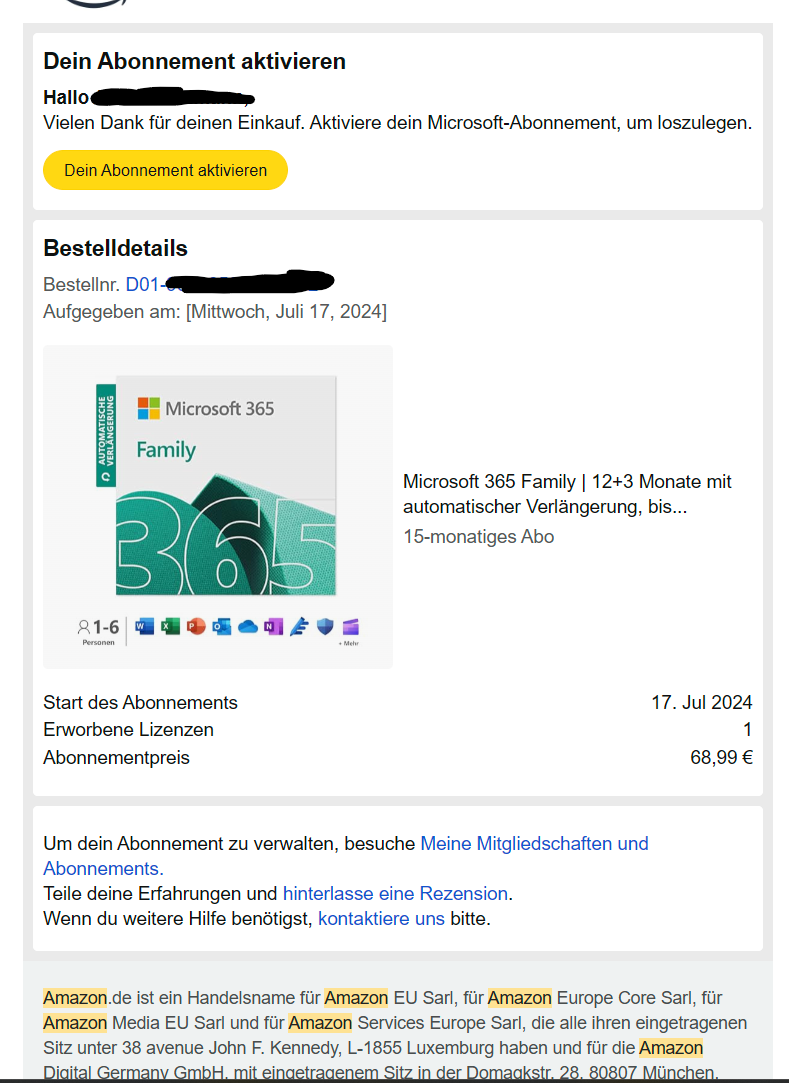Click the Microsoft four-color logo
This screenshot has height=1083, width=789.
[149, 408]
